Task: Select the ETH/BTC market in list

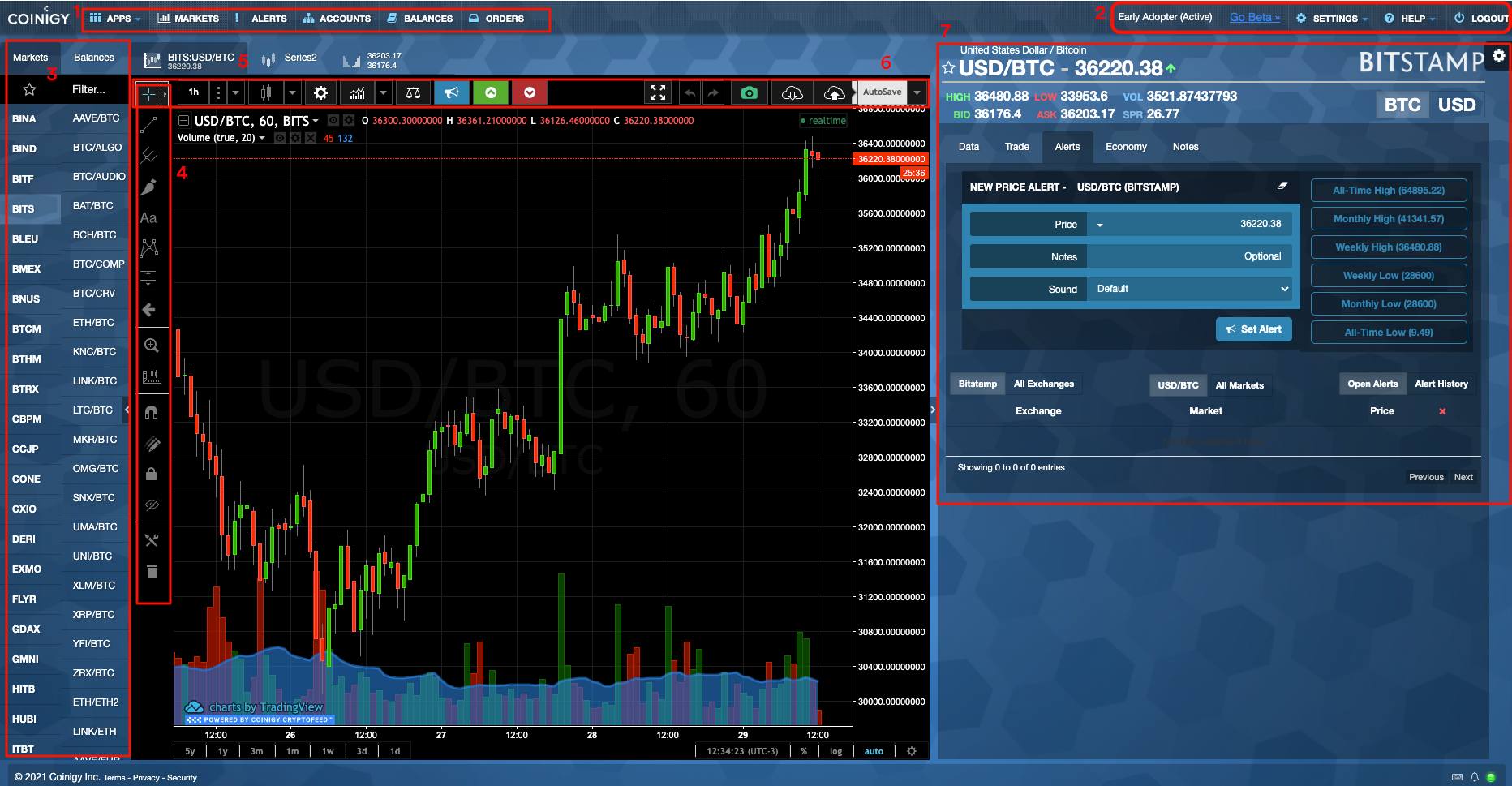Action: tap(93, 323)
